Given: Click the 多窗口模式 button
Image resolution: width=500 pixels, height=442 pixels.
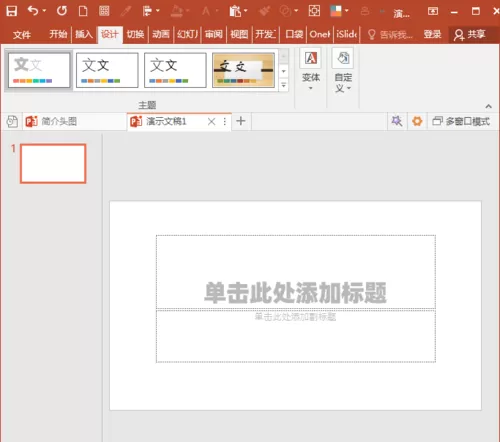Looking at the screenshot, I should (461, 121).
